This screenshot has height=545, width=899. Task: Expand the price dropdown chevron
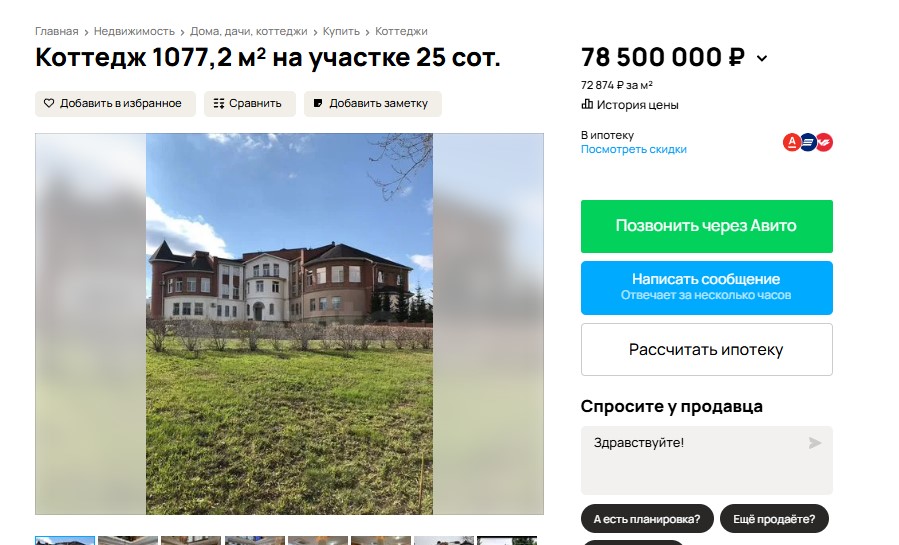click(x=762, y=58)
